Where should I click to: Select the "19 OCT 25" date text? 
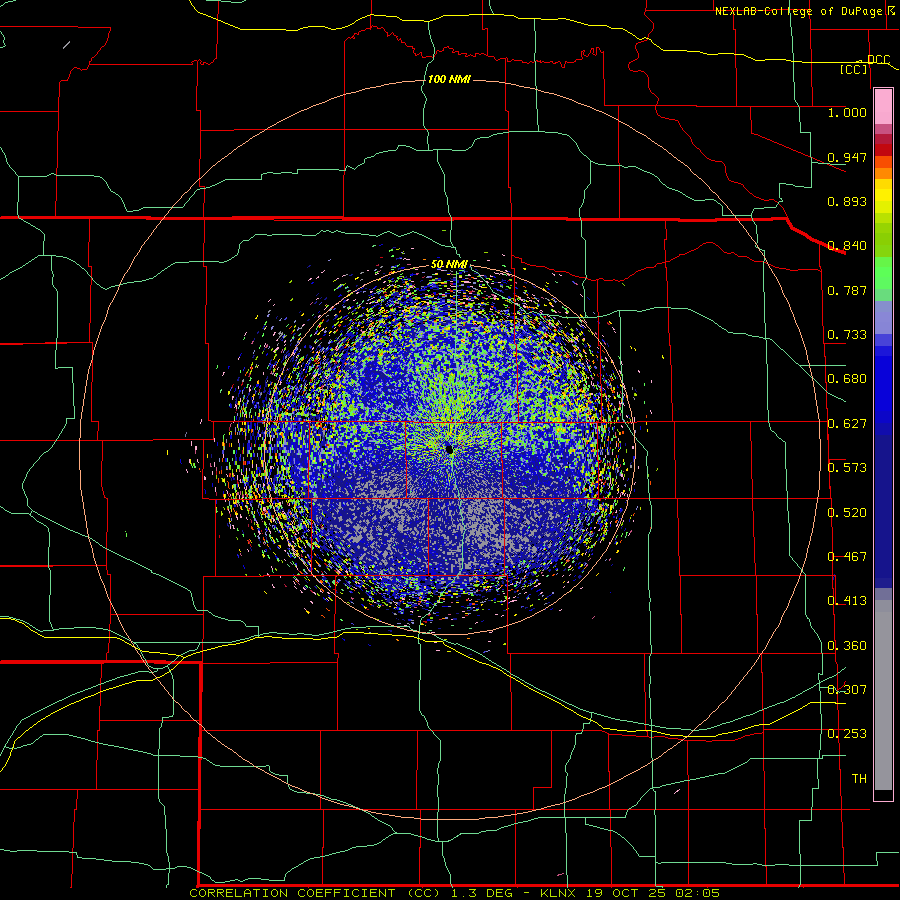pos(625,893)
